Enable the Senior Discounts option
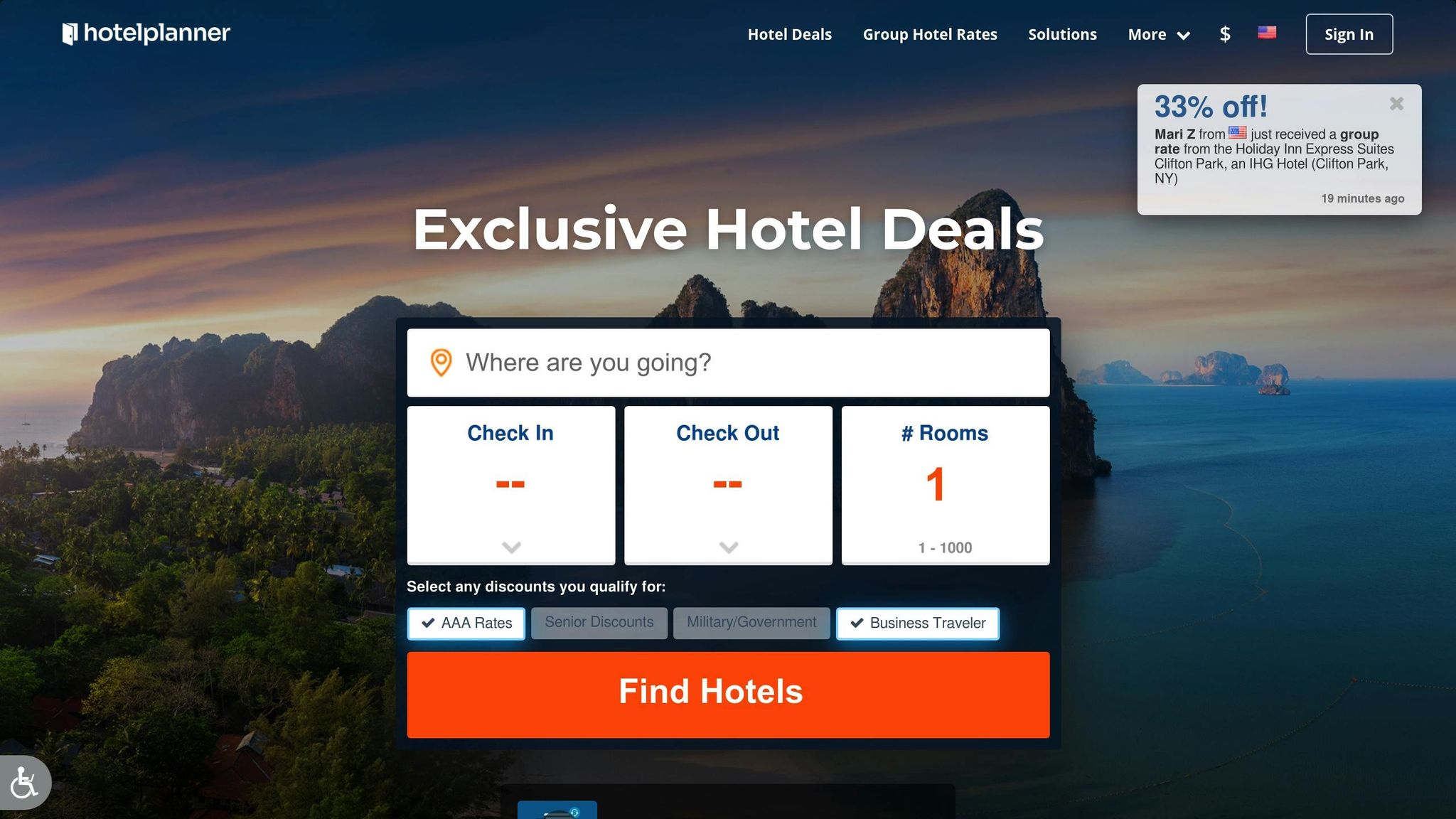The width and height of the screenshot is (1456, 819). pos(599,623)
